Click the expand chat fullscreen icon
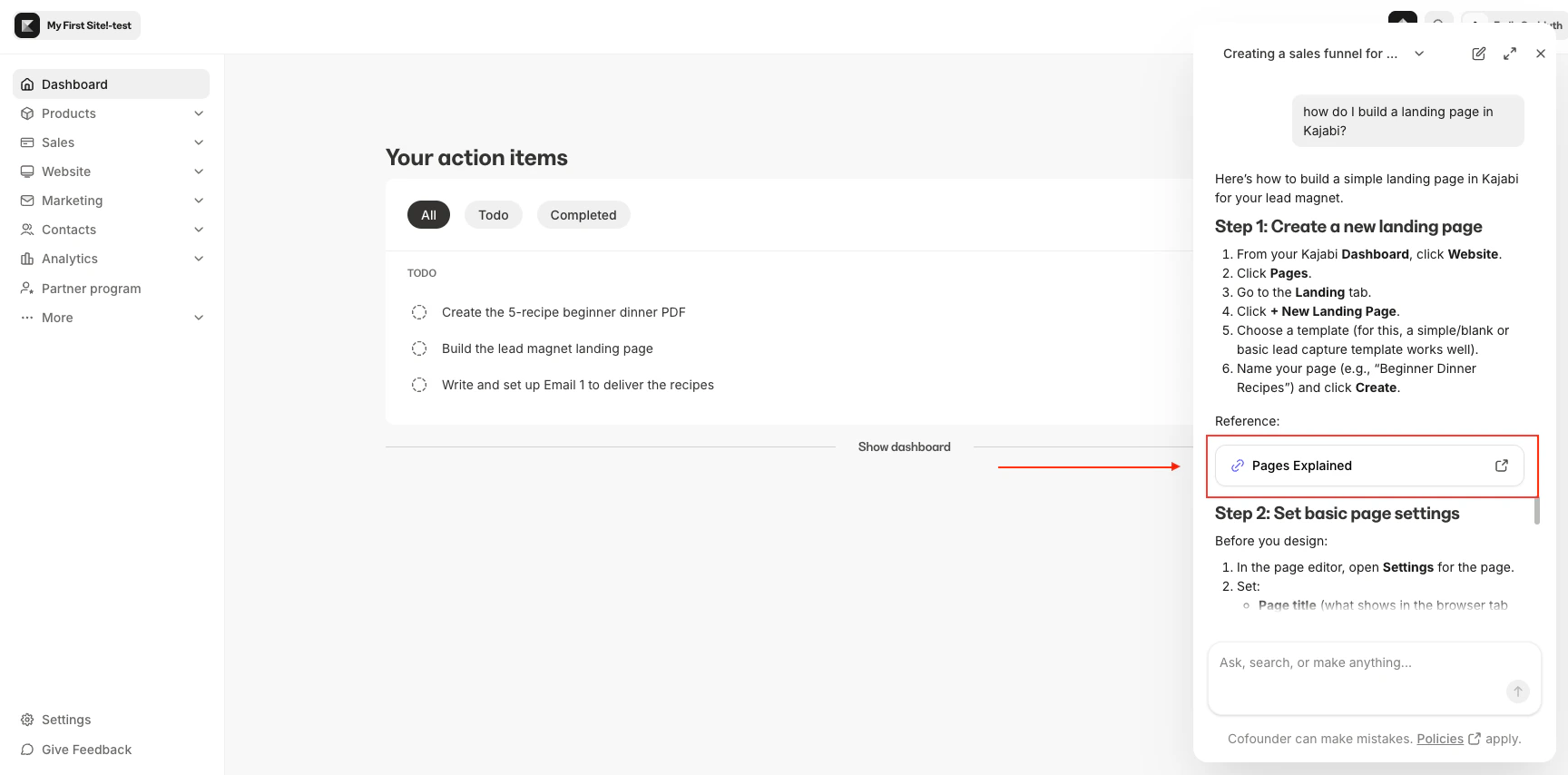This screenshot has width=1568, height=775. coord(1510,54)
